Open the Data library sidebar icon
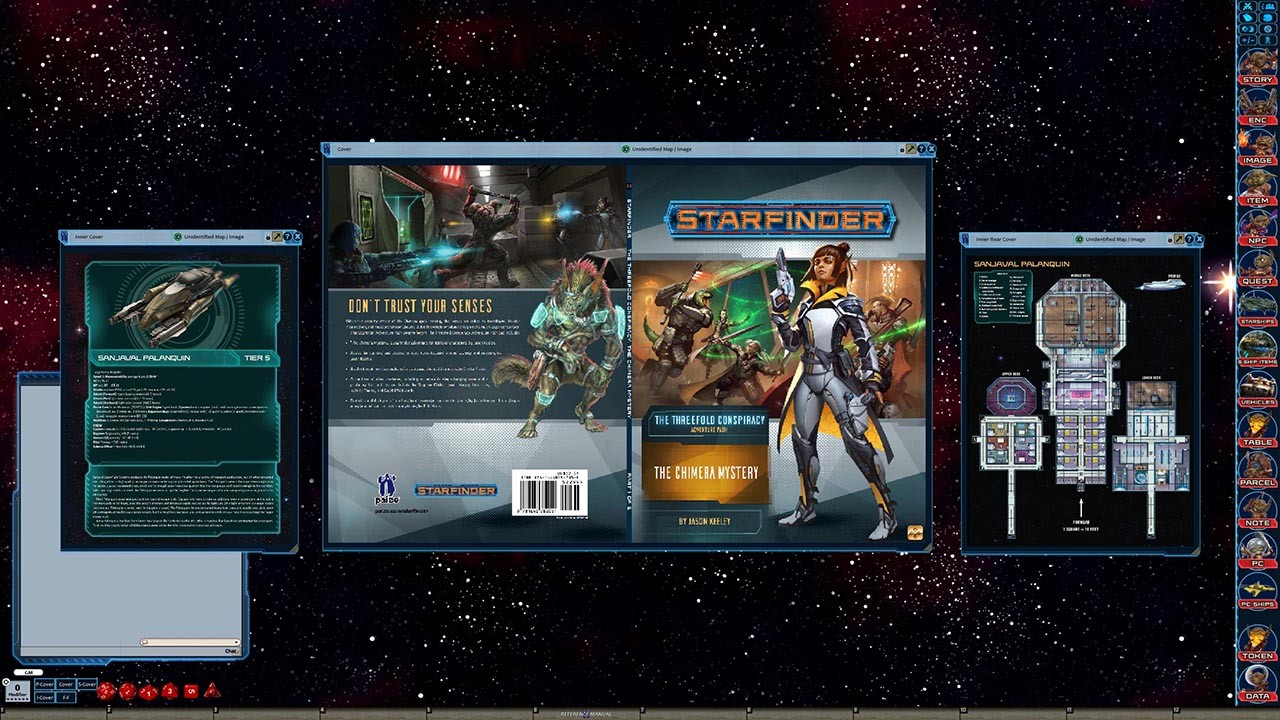The height and width of the screenshot is (720, 1280). 1257,694
